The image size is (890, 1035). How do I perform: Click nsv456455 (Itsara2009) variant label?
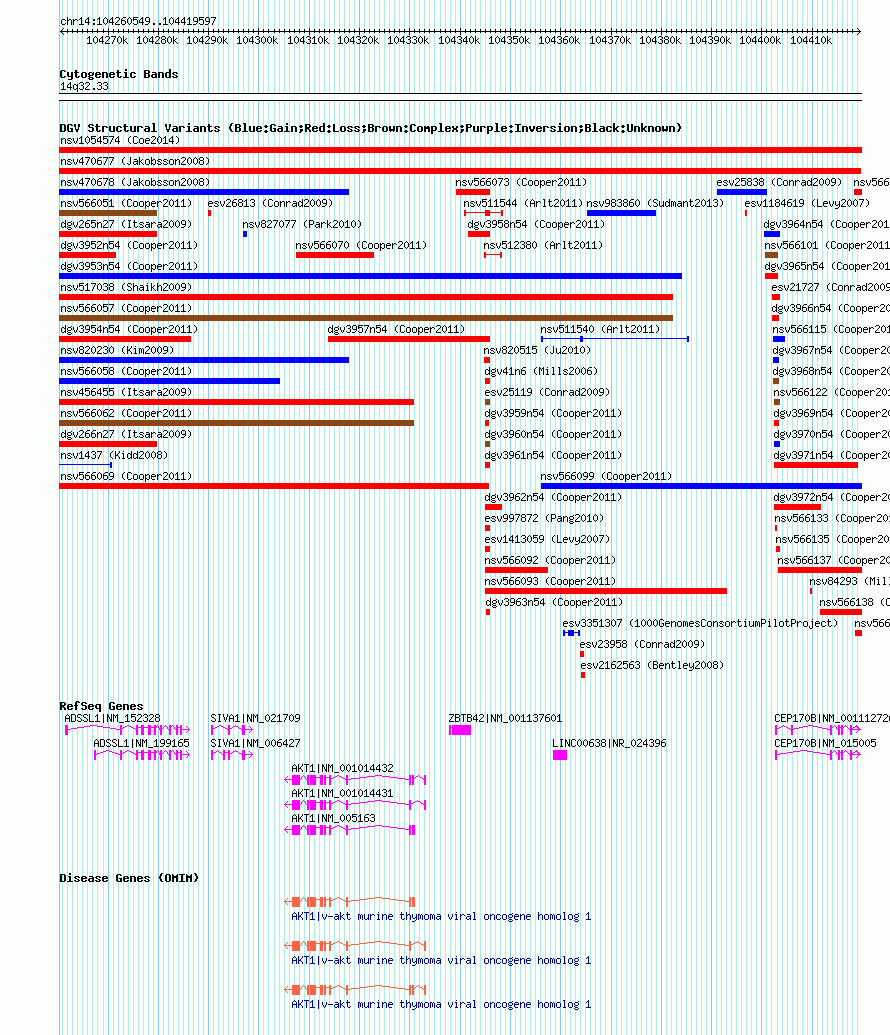click(x=125, y=392)
